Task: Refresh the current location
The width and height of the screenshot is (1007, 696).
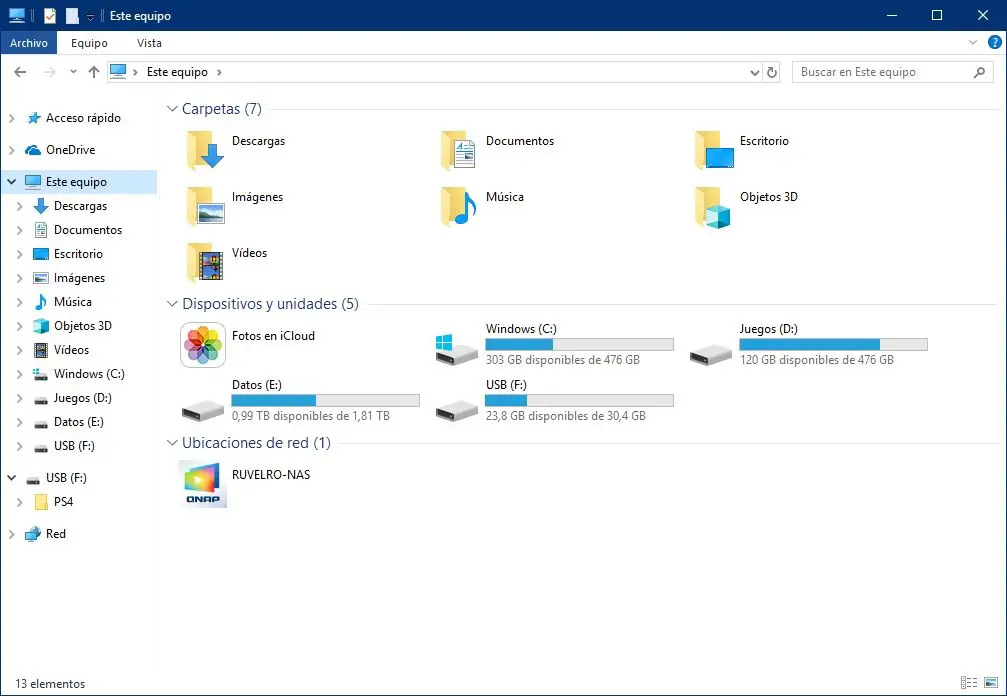Action: pos(771,72)
